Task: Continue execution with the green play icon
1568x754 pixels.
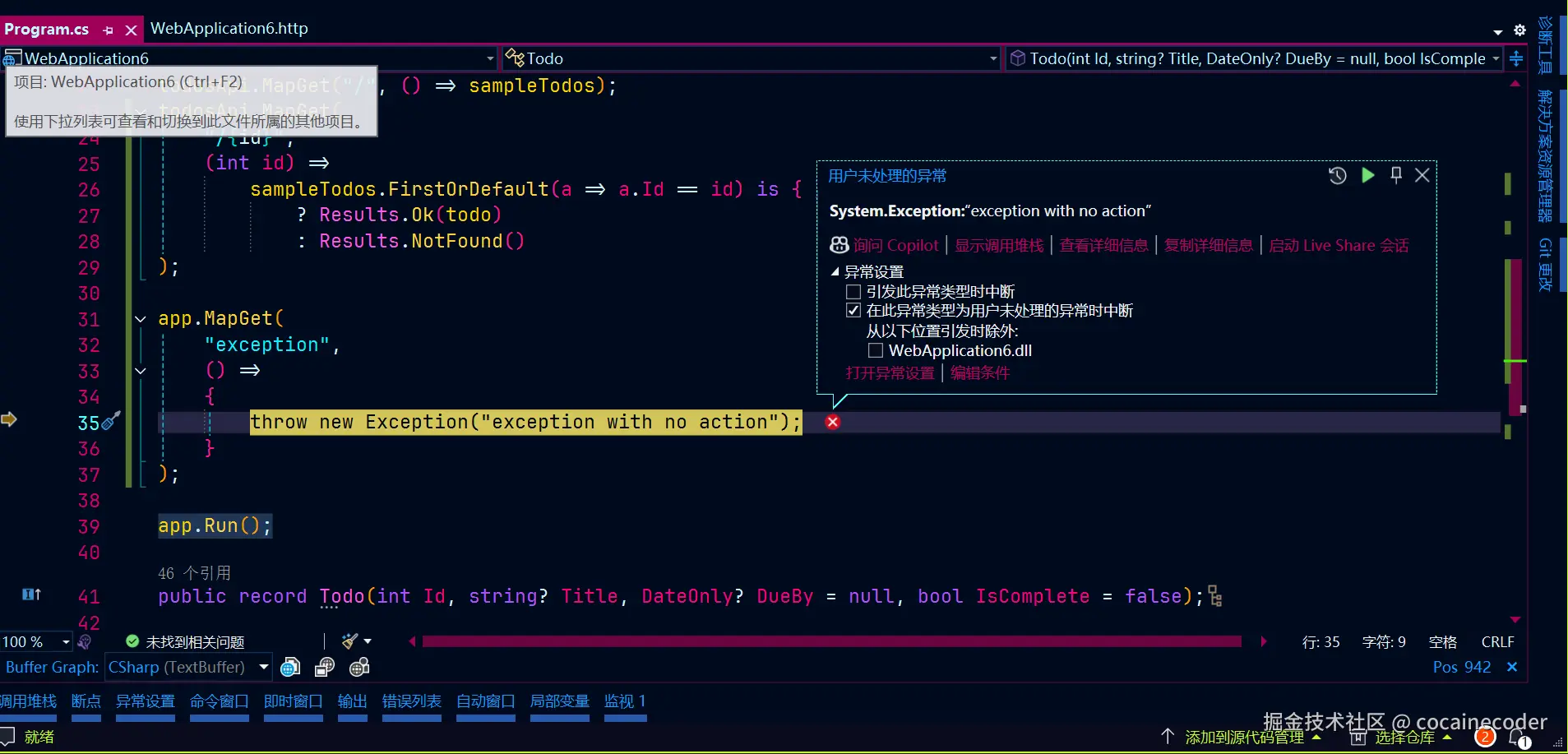Action: (1367, 175)
